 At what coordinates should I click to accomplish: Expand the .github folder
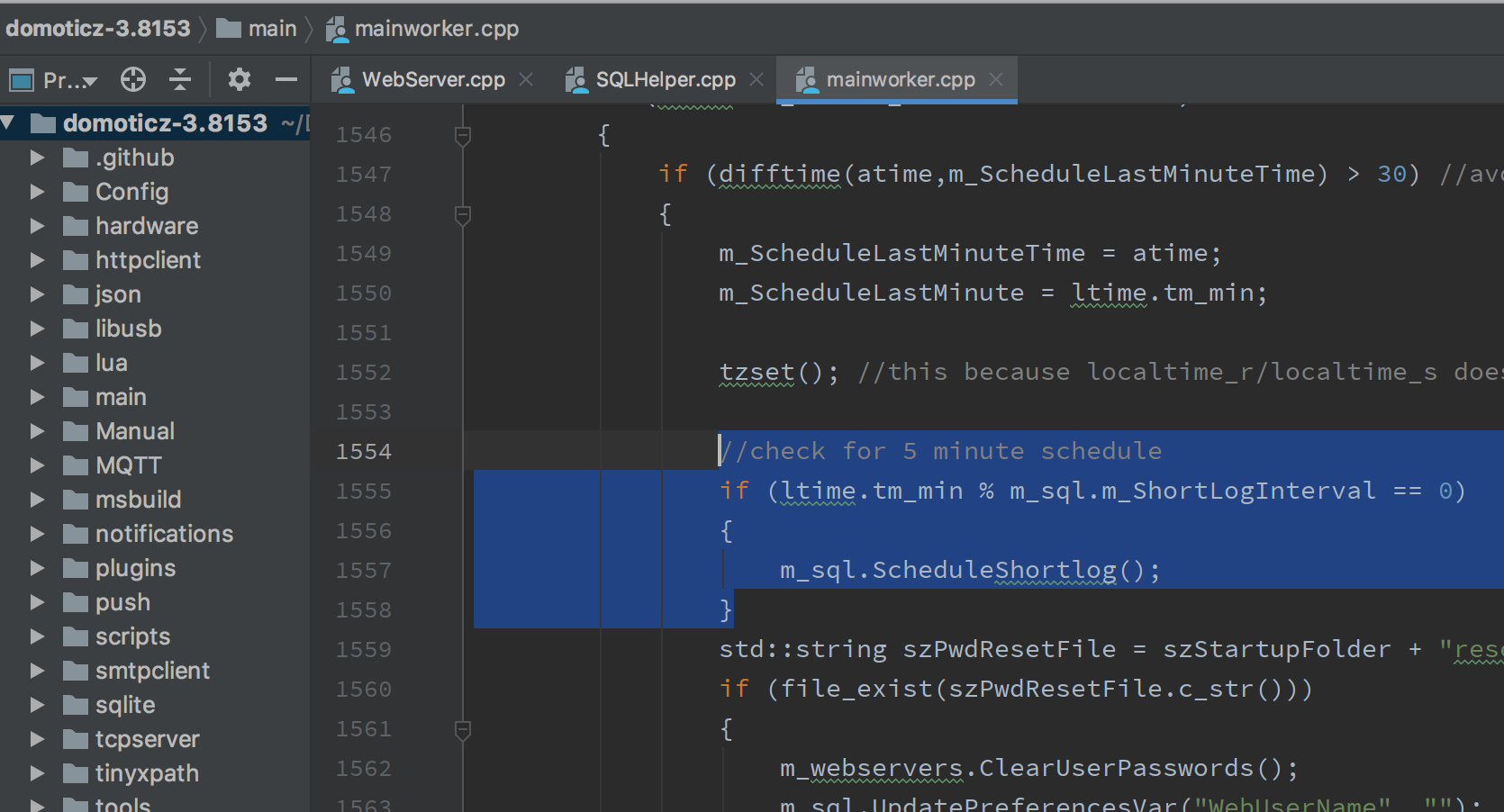coord(37,158)
